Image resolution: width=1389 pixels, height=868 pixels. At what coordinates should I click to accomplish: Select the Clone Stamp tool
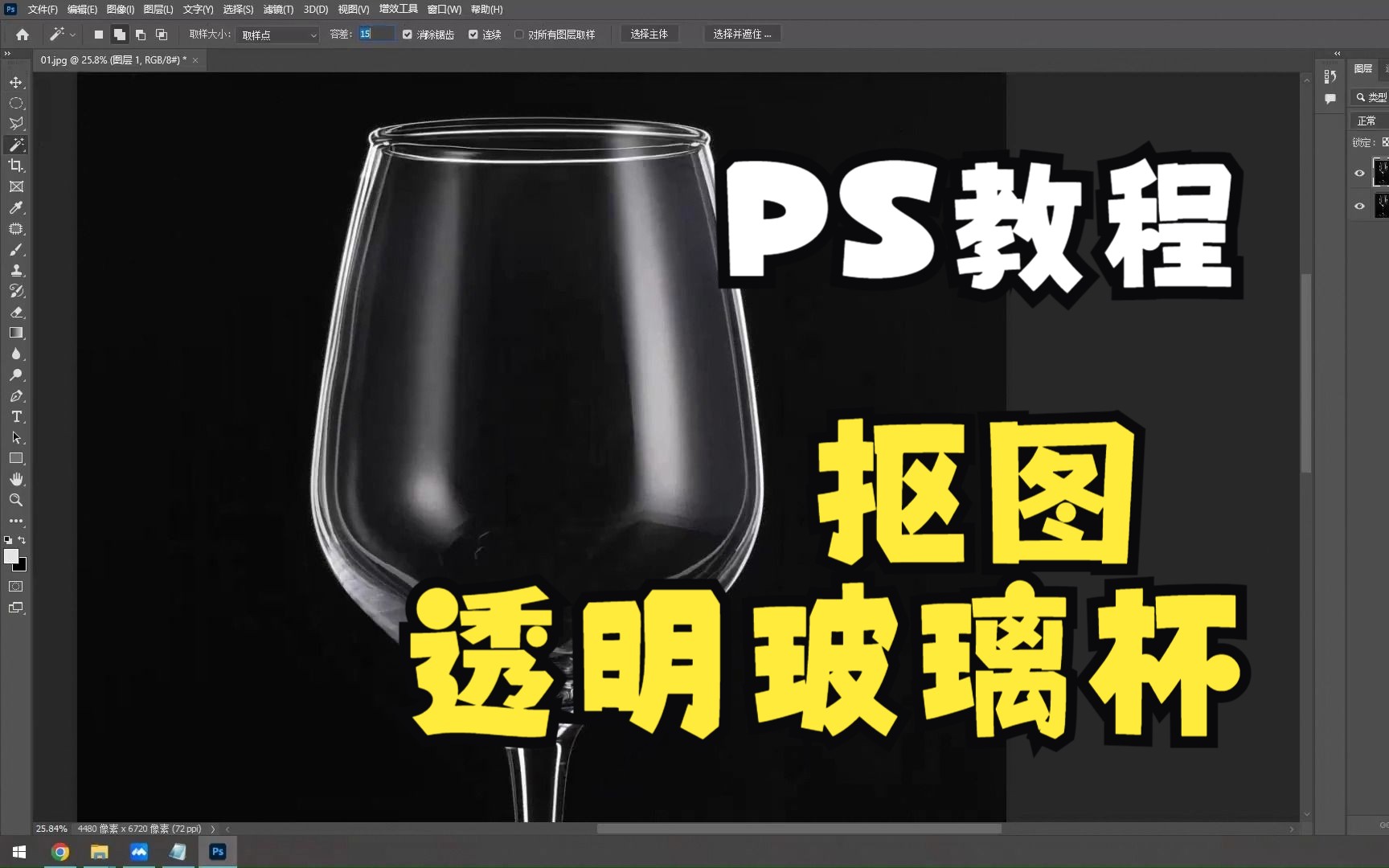tap(16, 270)
